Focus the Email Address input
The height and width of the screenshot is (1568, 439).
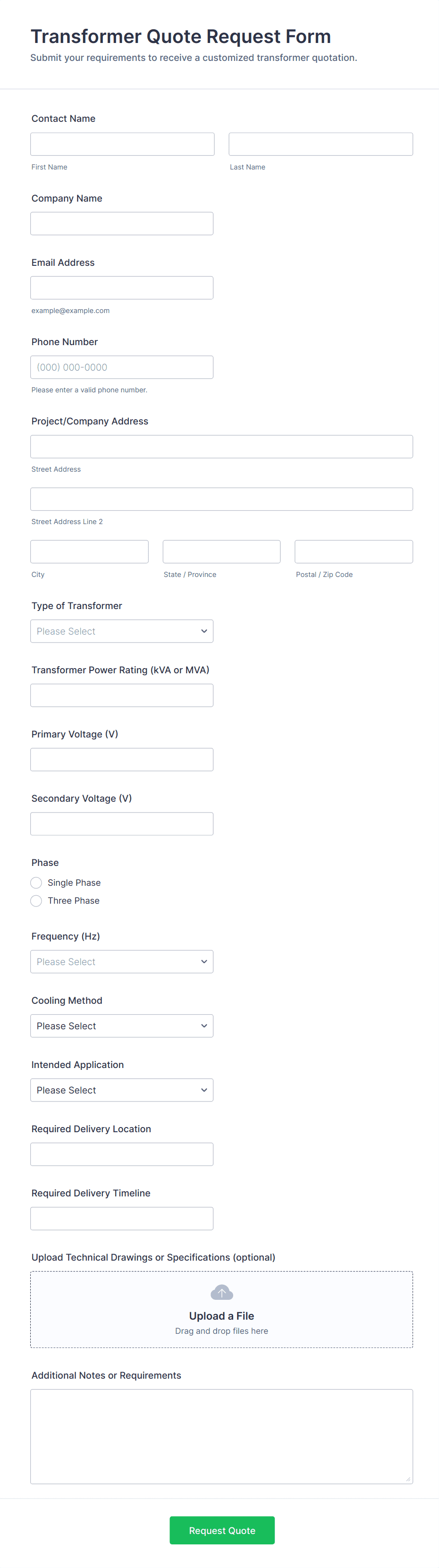(x=122, y=288)
